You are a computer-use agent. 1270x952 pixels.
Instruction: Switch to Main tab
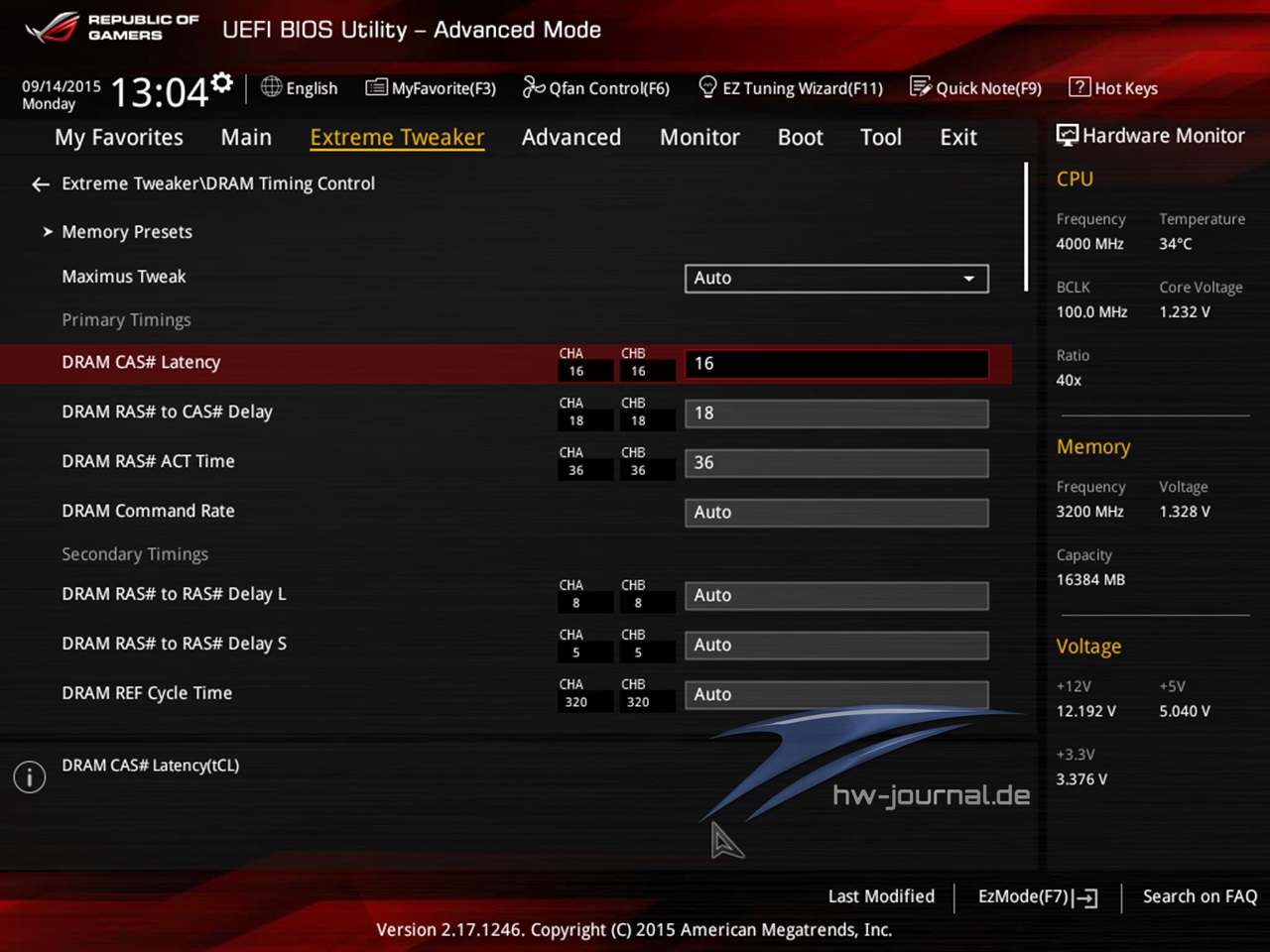click(x=246, y=137)
